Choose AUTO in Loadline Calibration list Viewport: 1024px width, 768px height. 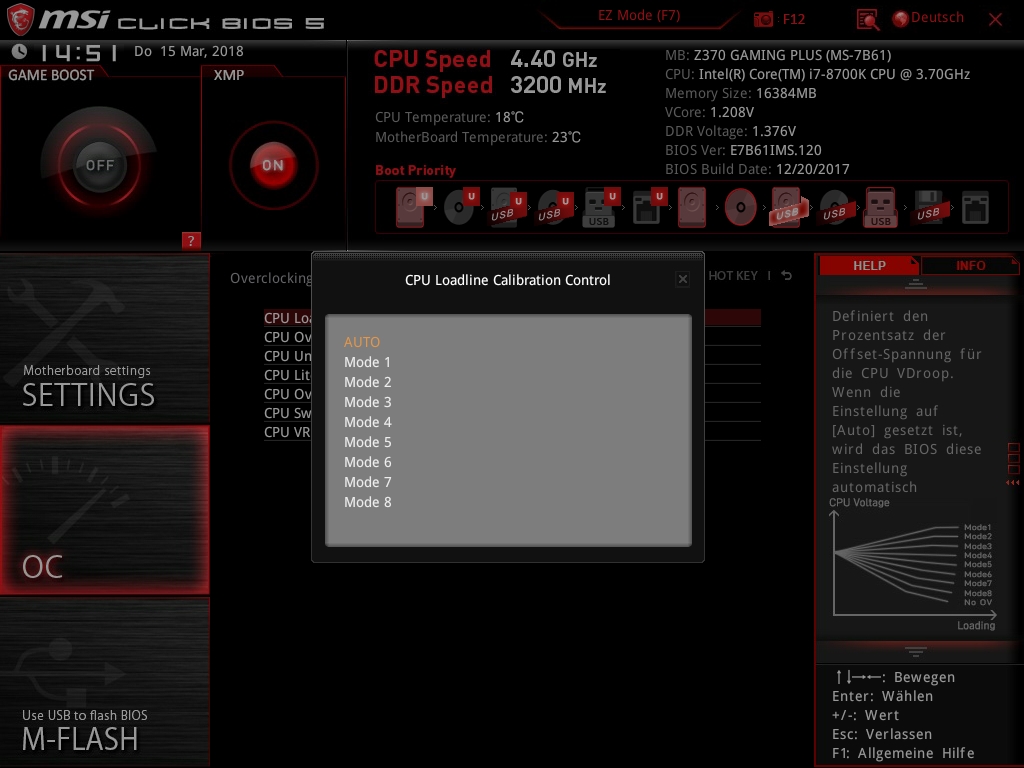click(362, 342)
